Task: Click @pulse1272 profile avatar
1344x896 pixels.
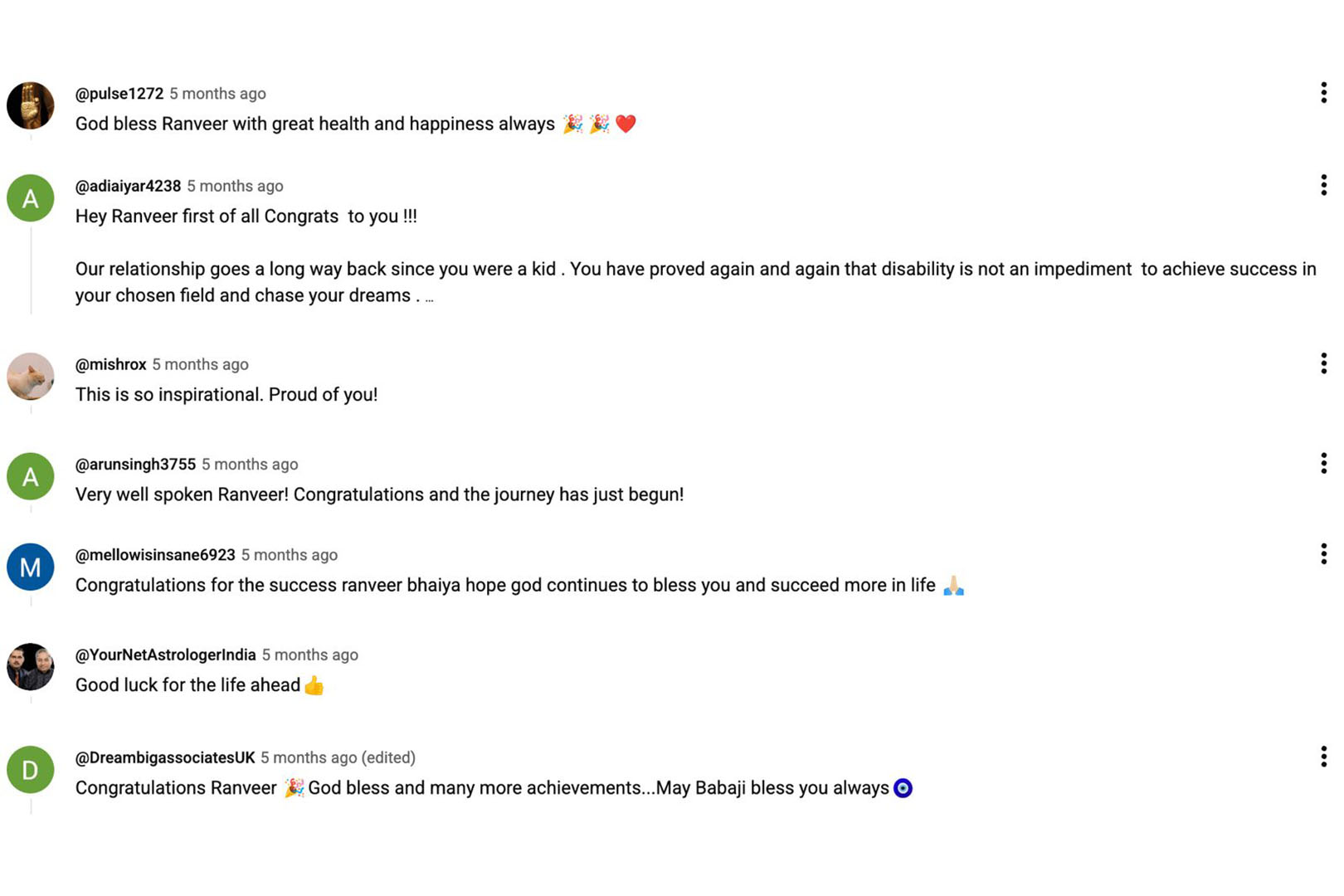Action: [31, 105]
